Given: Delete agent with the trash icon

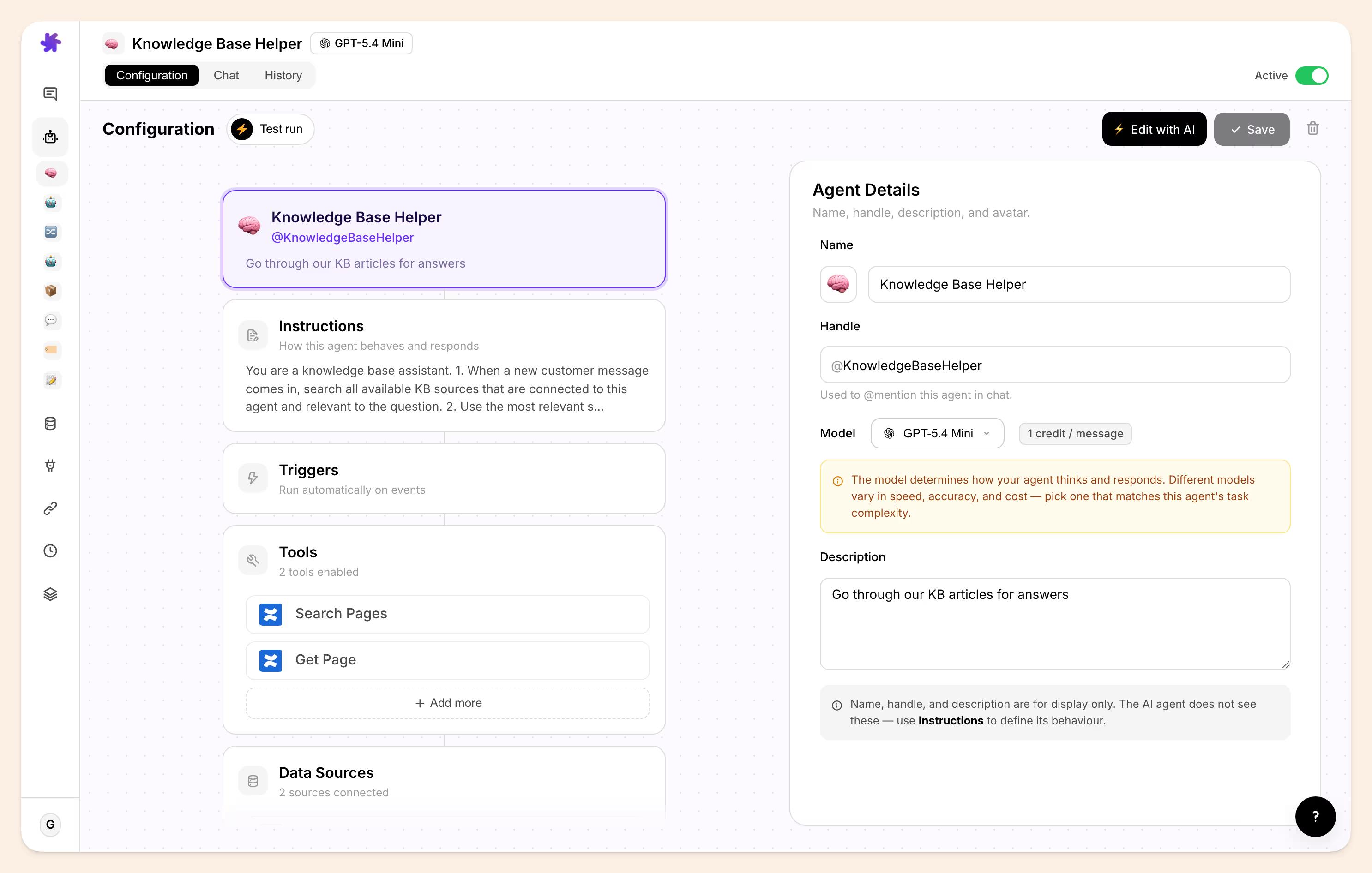Looking at the screenshot, I should (x=1313, y=129).
